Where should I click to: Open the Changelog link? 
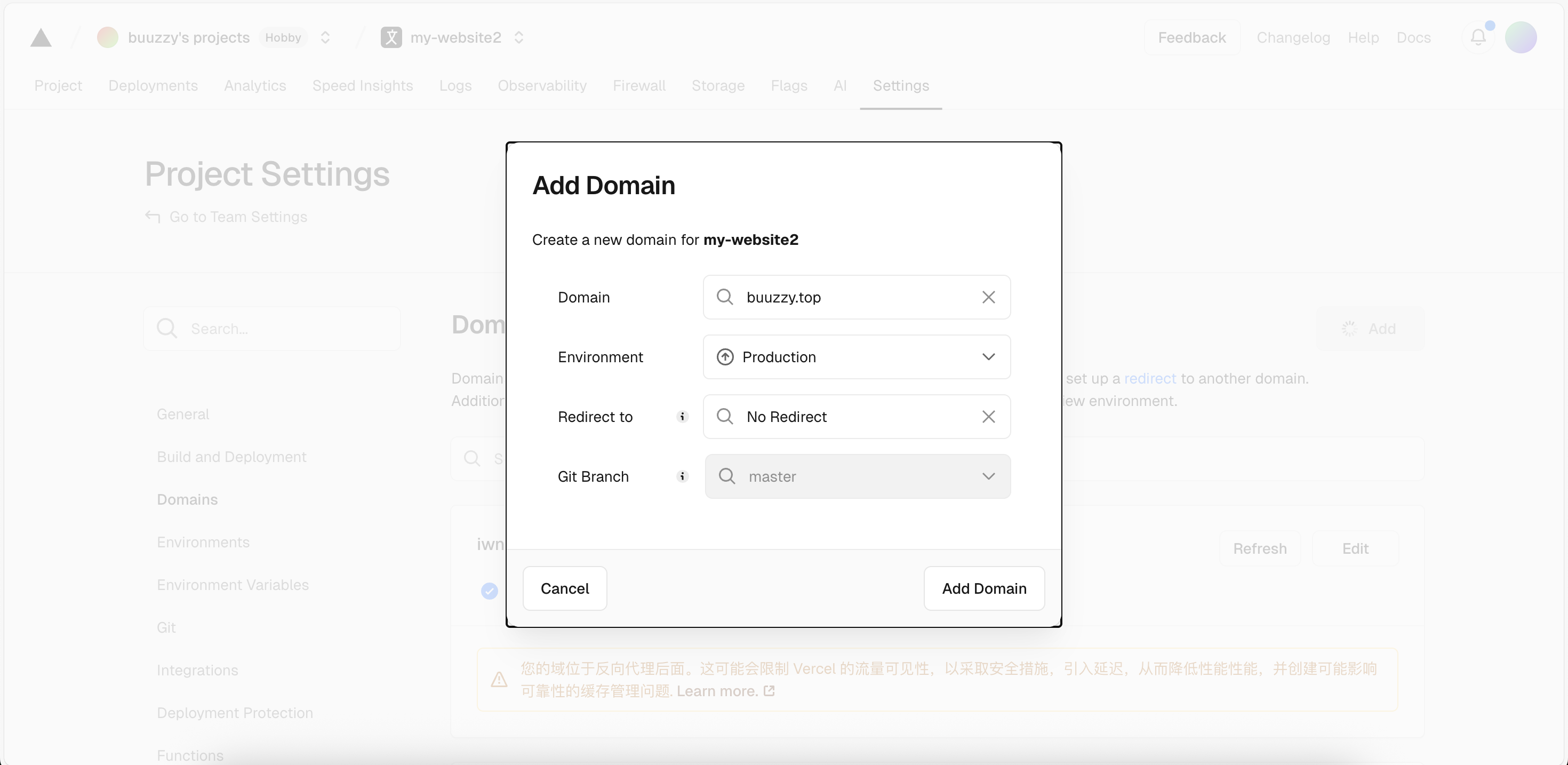(x=1293, y=38)
